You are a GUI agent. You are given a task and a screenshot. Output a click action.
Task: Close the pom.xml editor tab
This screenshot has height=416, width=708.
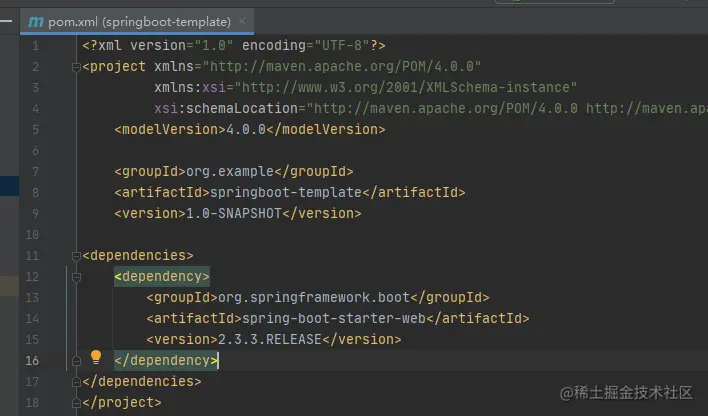tap(242, 21)
